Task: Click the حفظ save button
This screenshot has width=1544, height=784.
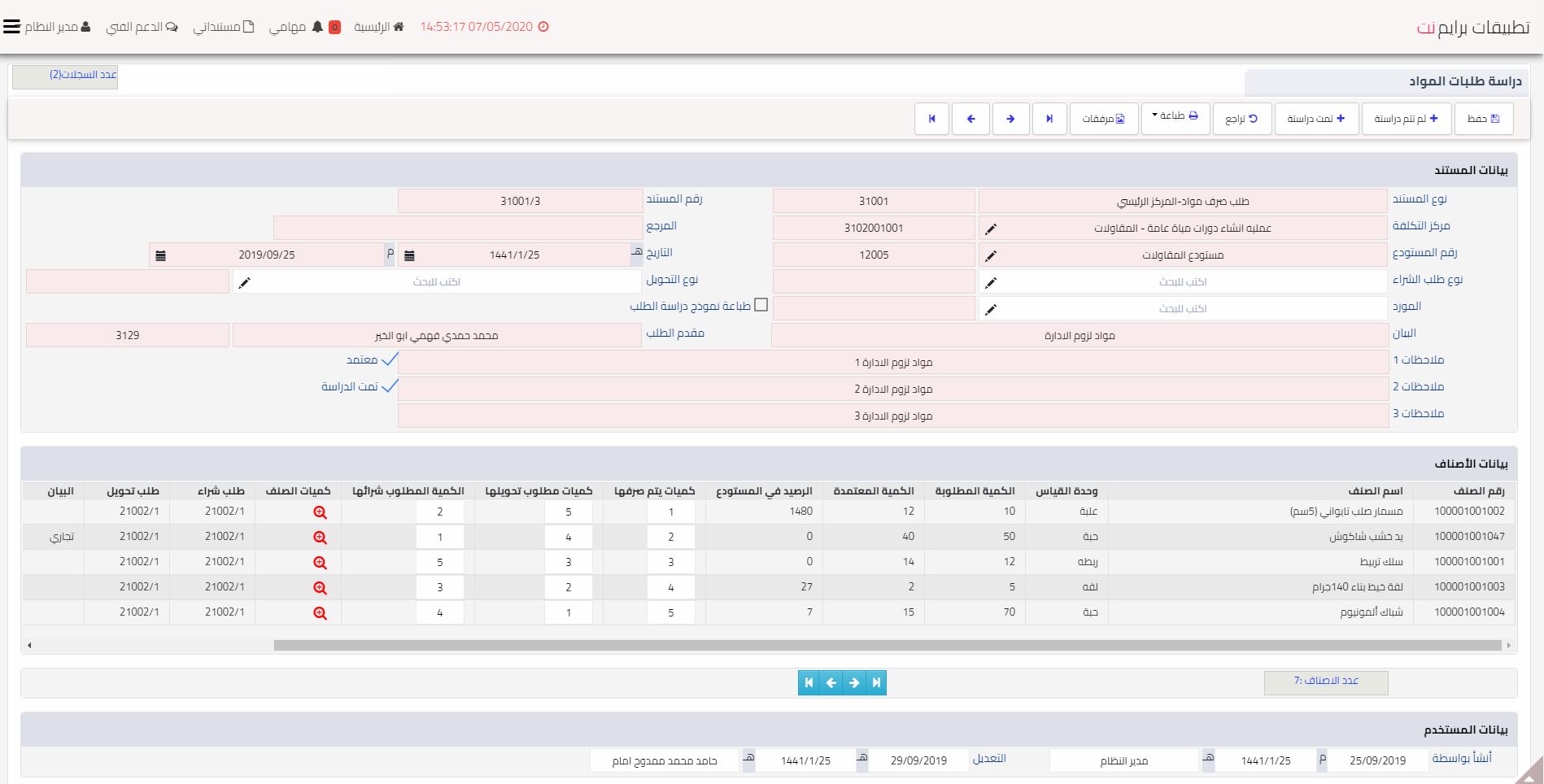Action: pos(1484,119)
